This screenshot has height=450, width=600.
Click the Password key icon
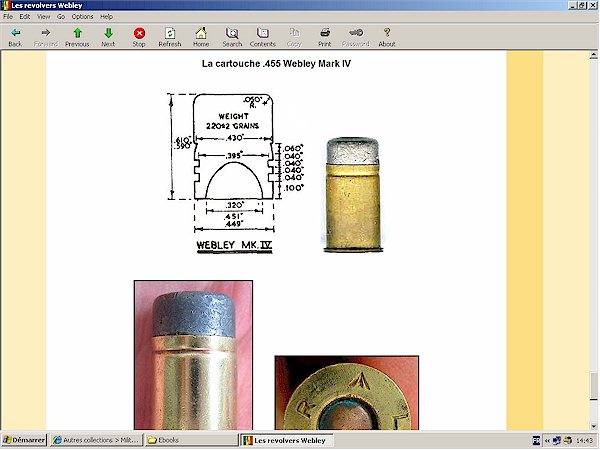(x=356, y=37)
